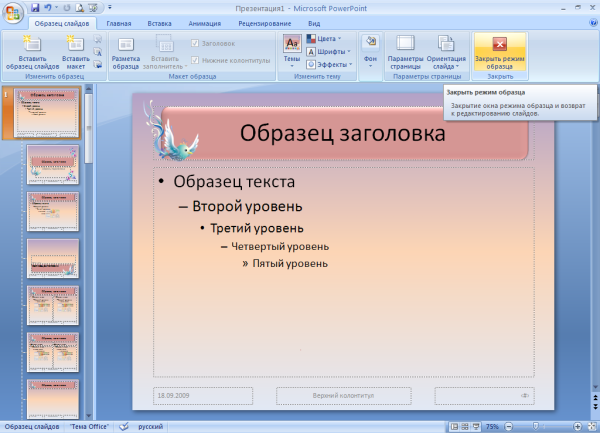The width and height of the screenshot is (600, 433).
Task: Open the round Office button menu
Action: [13, 14]
